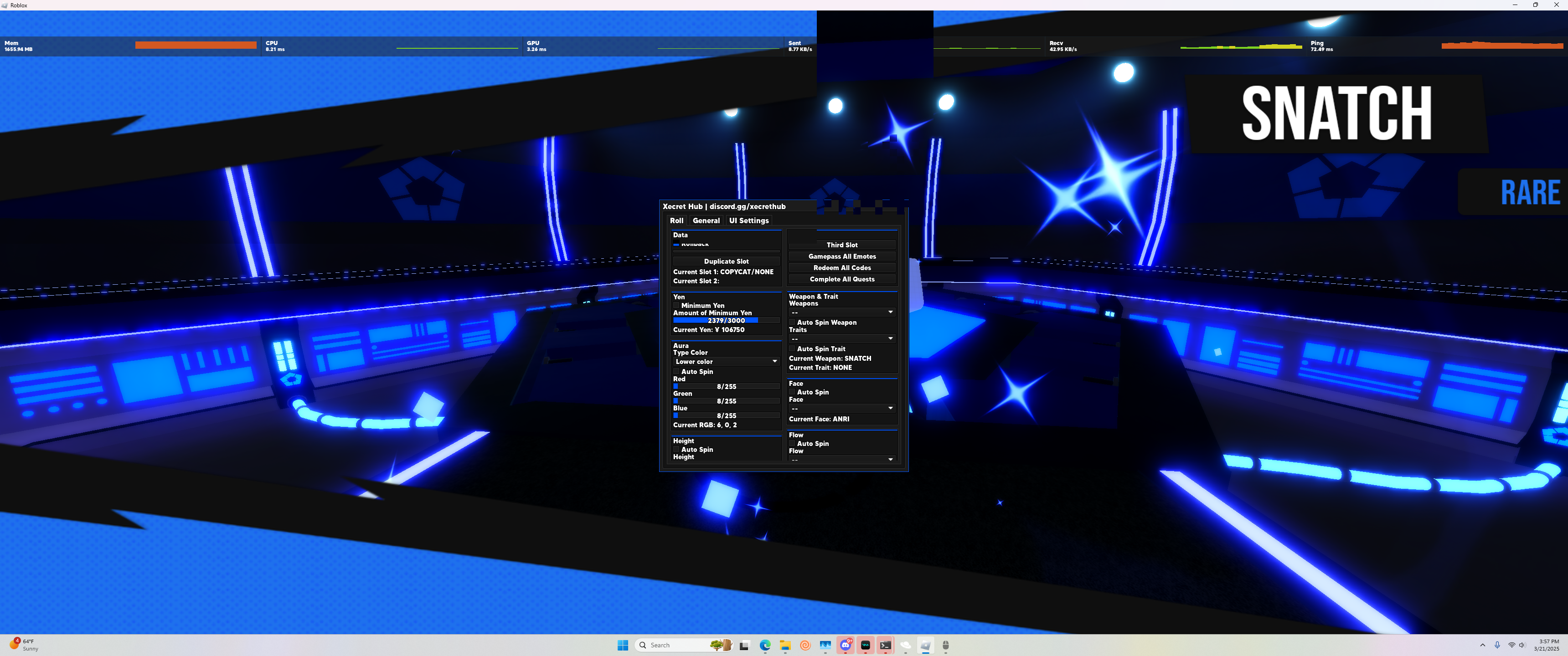The width and height of the screenshot is (1568, 656).
Task: Expand the Face selection dropdown
Action: click(x=842, y=408)
